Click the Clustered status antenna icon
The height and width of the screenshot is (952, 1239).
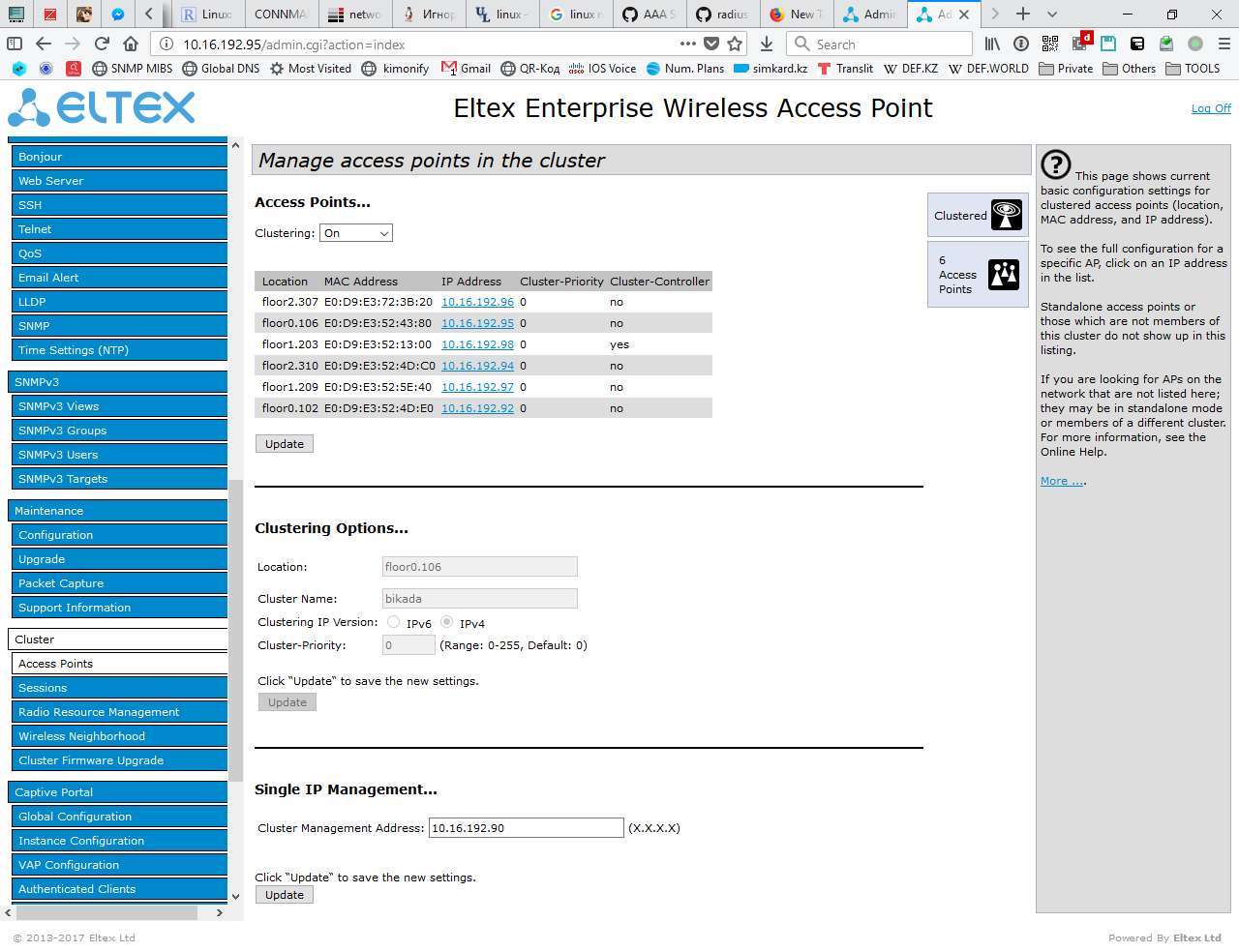coord(1007,215)
